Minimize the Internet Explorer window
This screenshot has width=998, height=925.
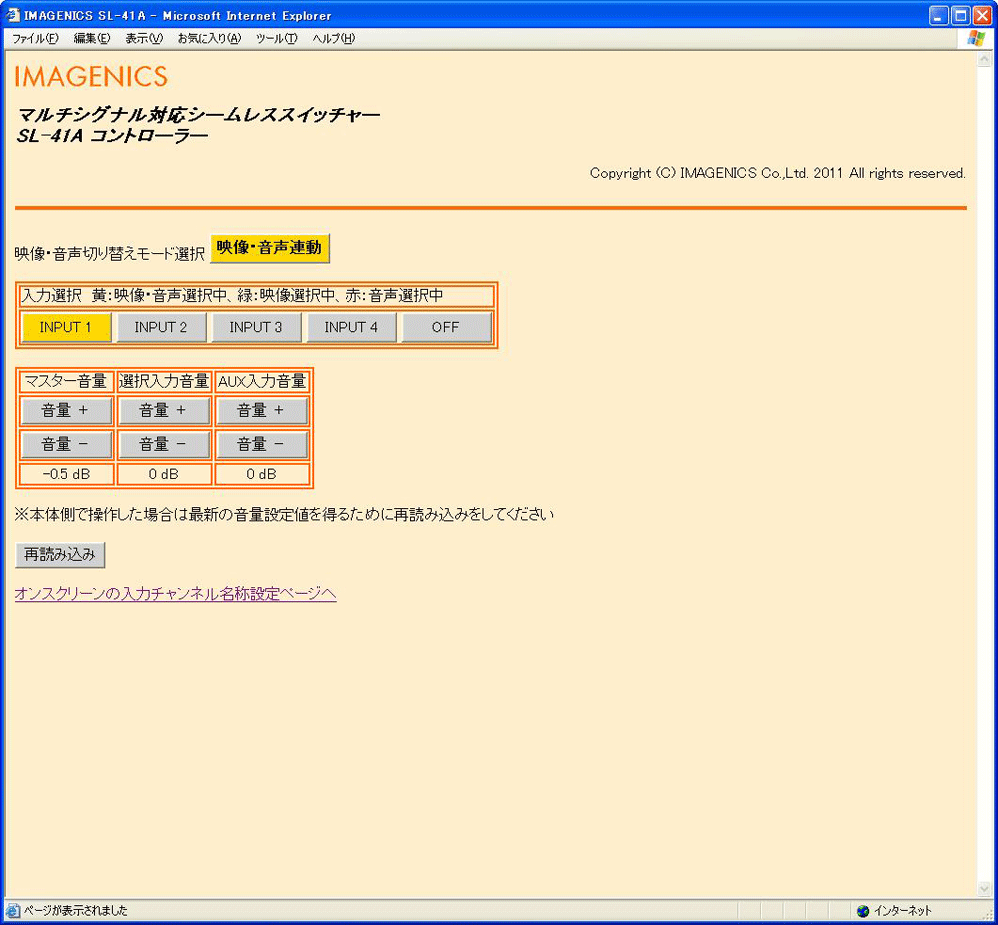[939, 16]
